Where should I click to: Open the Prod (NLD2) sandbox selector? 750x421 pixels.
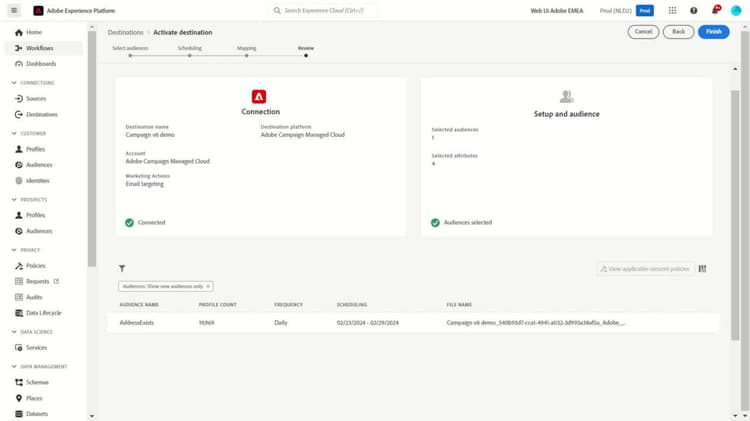[x=627, y=11]
